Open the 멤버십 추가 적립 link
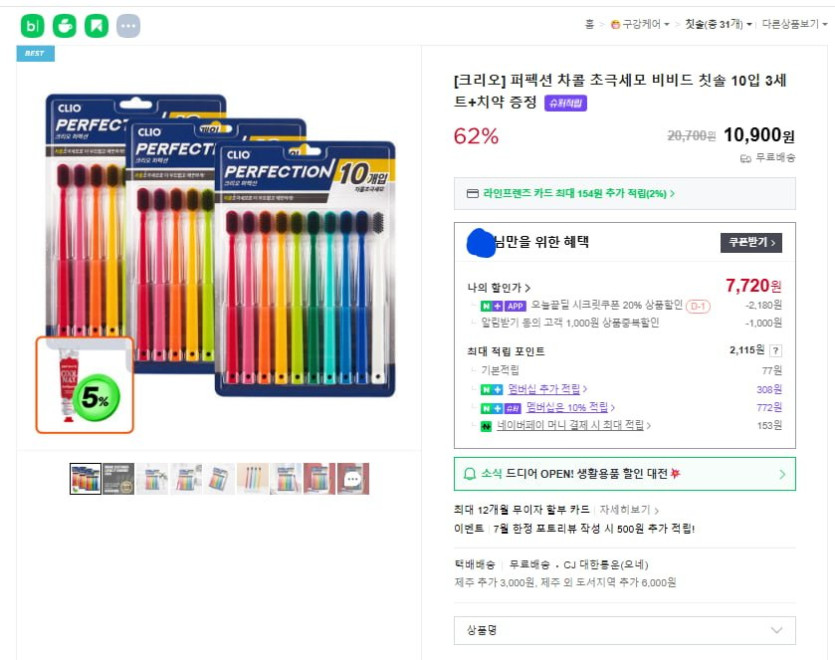Image resolution: width=835 pixels, height=660 pixels. point(546,389)
